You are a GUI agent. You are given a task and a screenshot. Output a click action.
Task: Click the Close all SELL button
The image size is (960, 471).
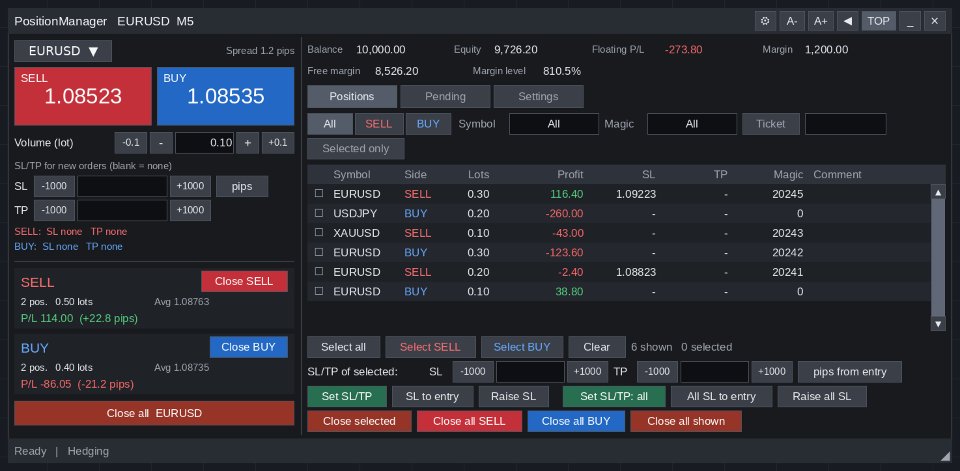[x=469, y=421]
